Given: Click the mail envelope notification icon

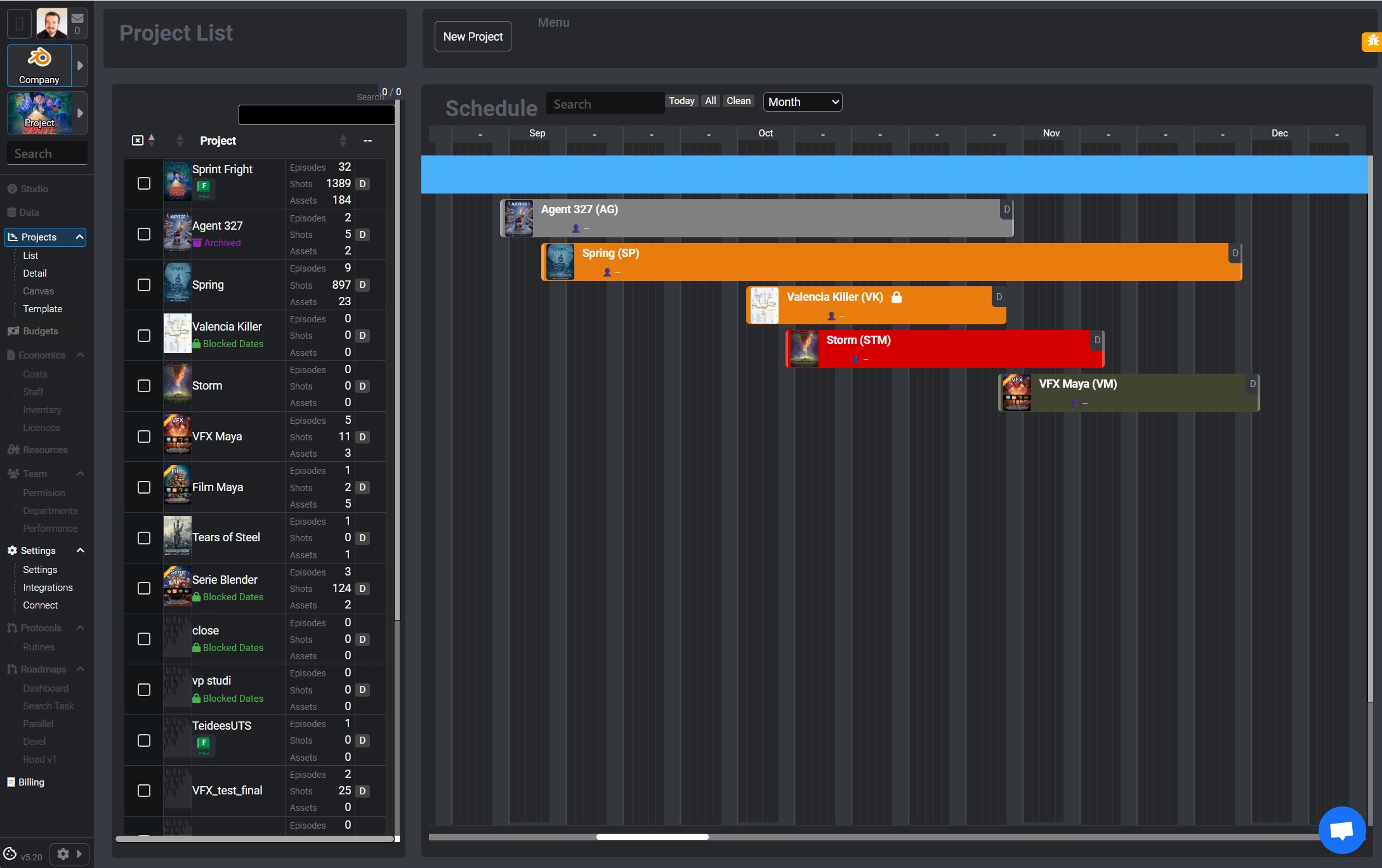Looking at the screenshot, I should pos(77,18).
